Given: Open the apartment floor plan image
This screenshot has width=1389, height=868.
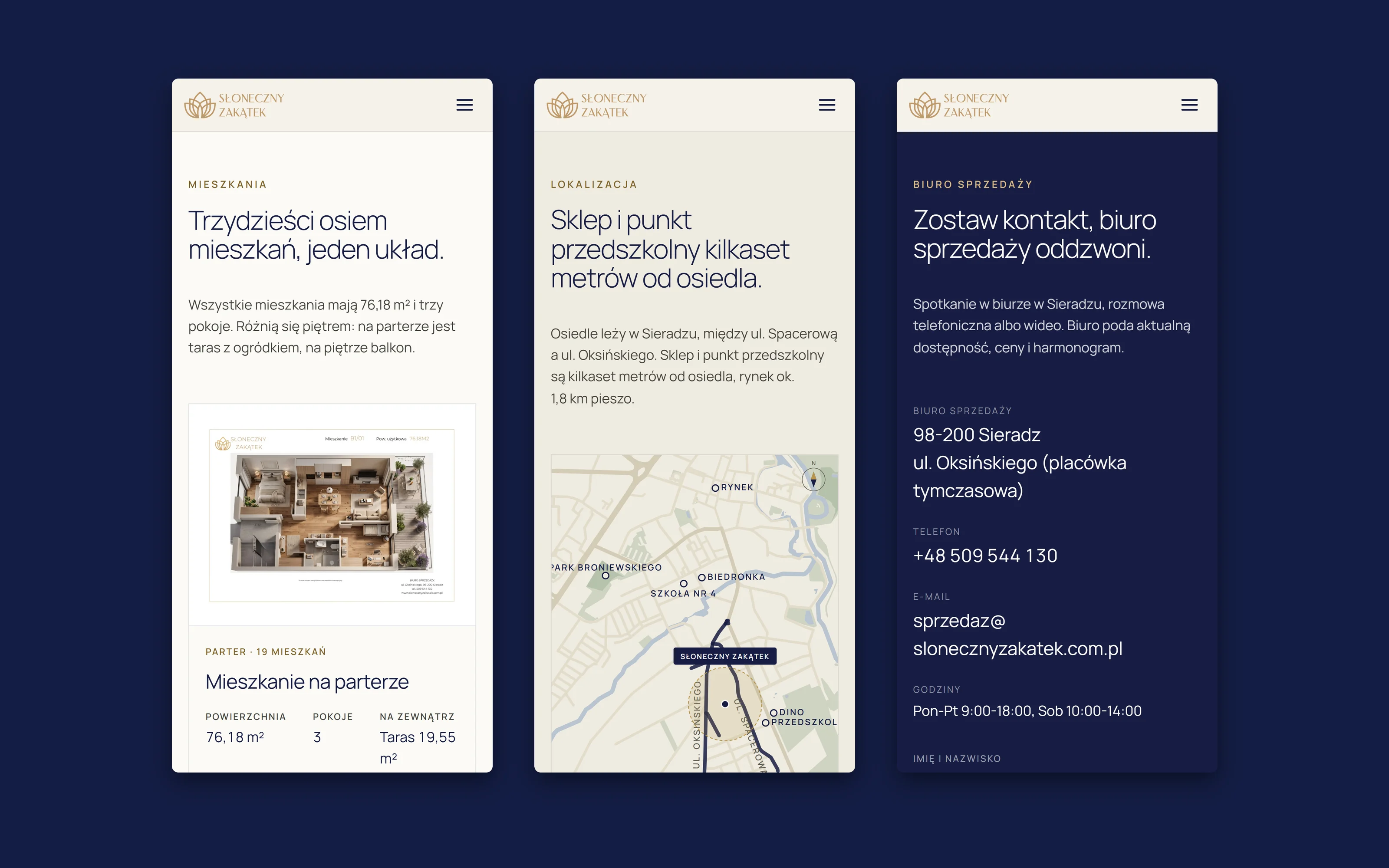Looking at the screenshot, I should click(x=332, y=515).
